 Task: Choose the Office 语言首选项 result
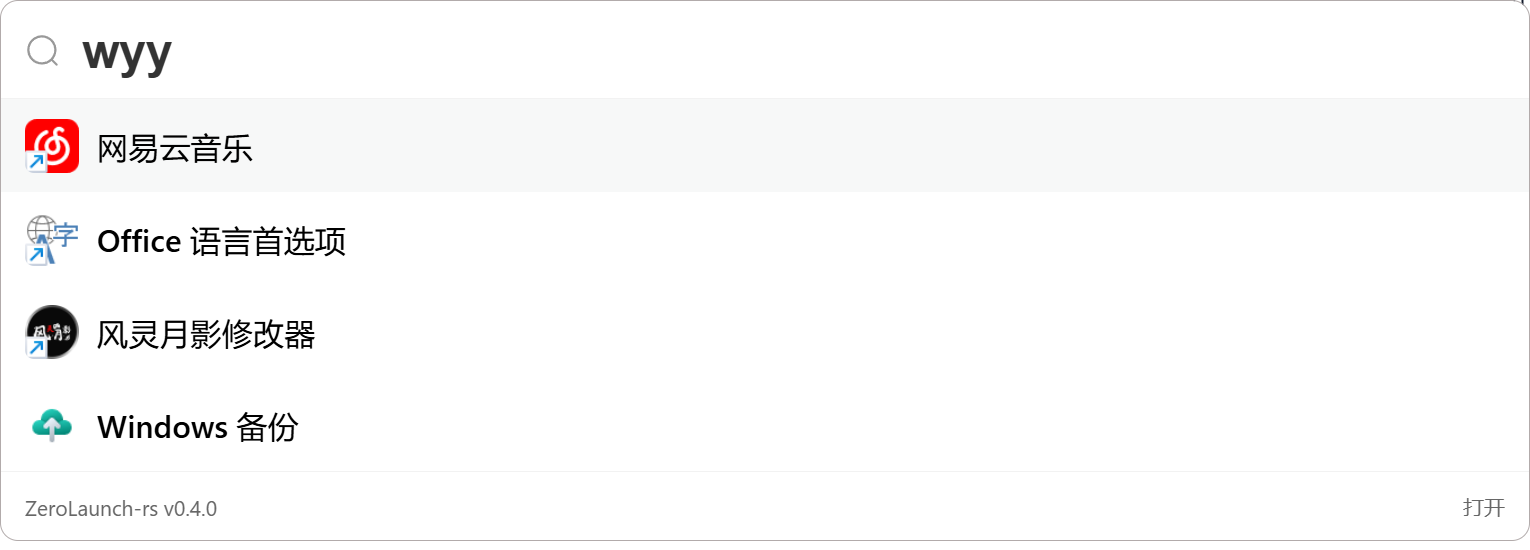point(221,242)
